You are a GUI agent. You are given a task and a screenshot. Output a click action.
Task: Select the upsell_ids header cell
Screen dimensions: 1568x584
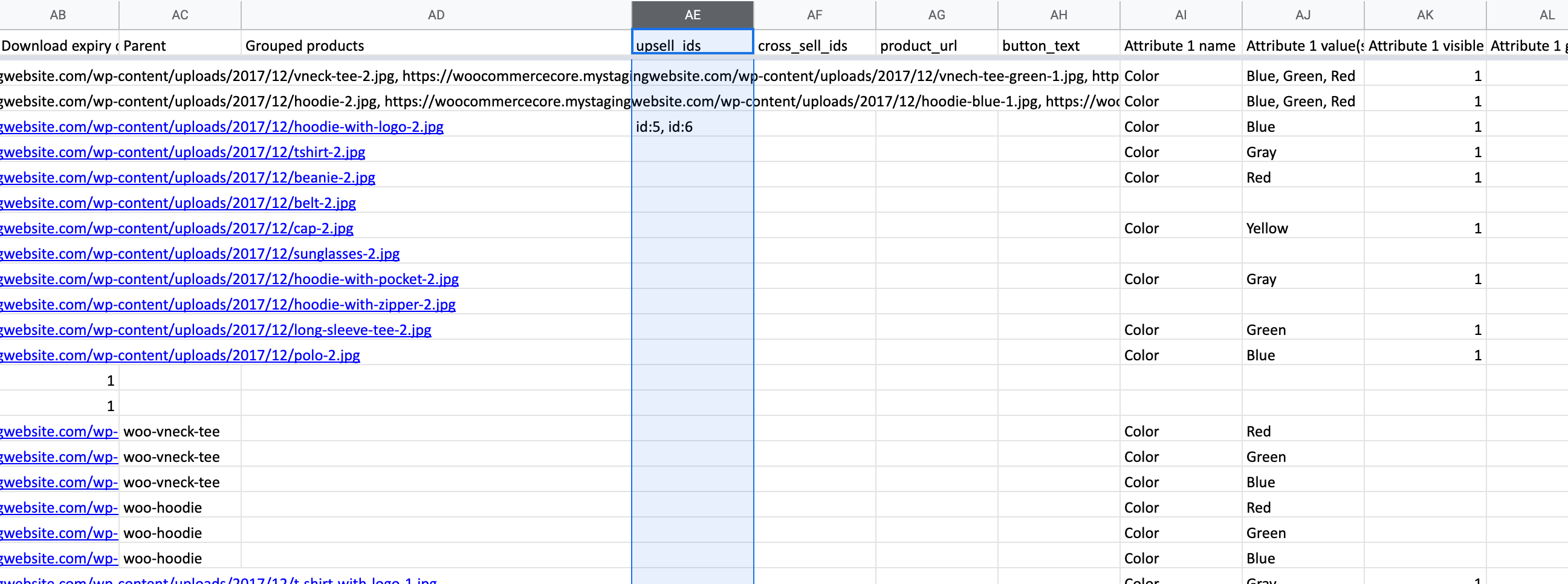[692, 46]
